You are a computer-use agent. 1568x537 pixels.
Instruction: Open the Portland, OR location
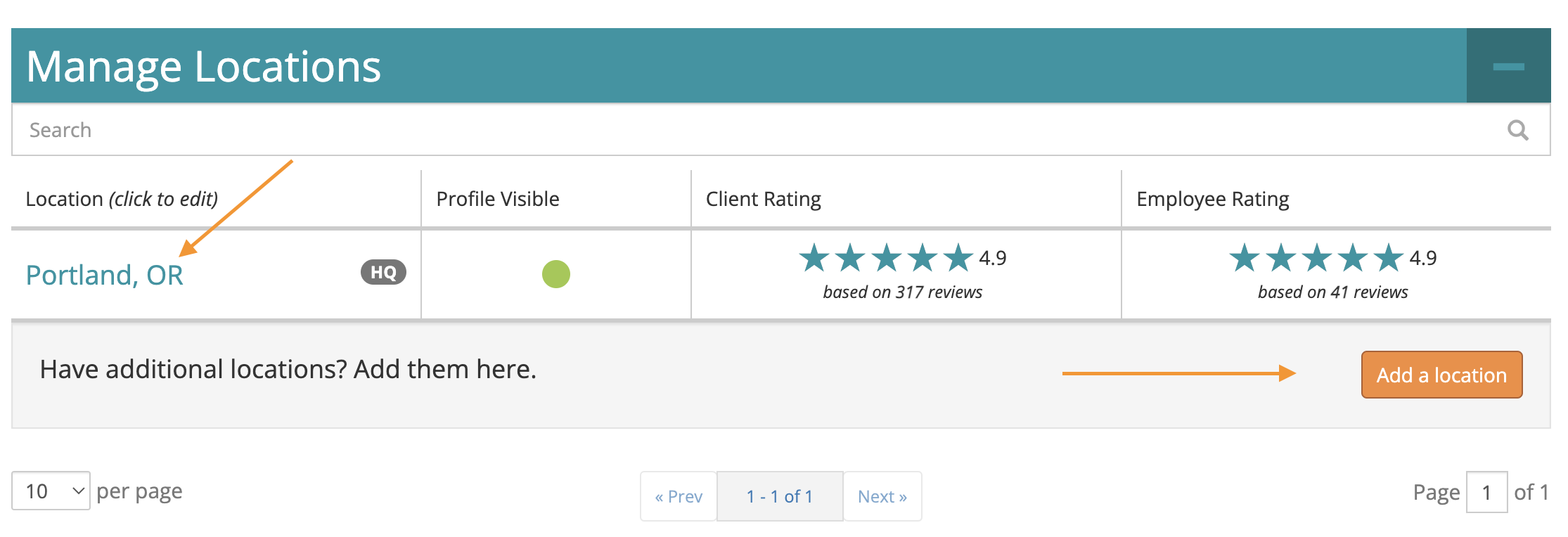(x=104, y=275)
